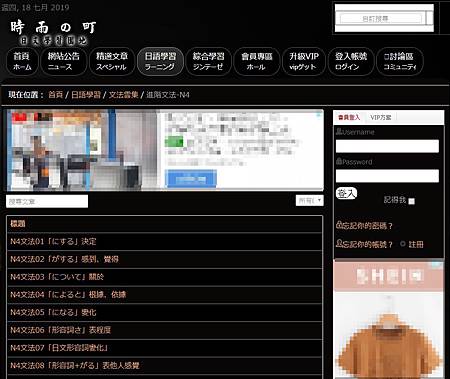Click the ad info icon on banner ad
Viewport: 450px width, 379px height.
318,115
